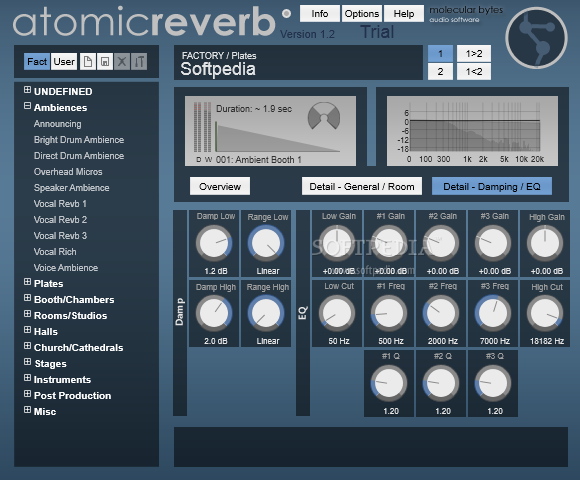The image size is (580, 480).
Task: Open the Help menu
Action: tap(404, 14)
